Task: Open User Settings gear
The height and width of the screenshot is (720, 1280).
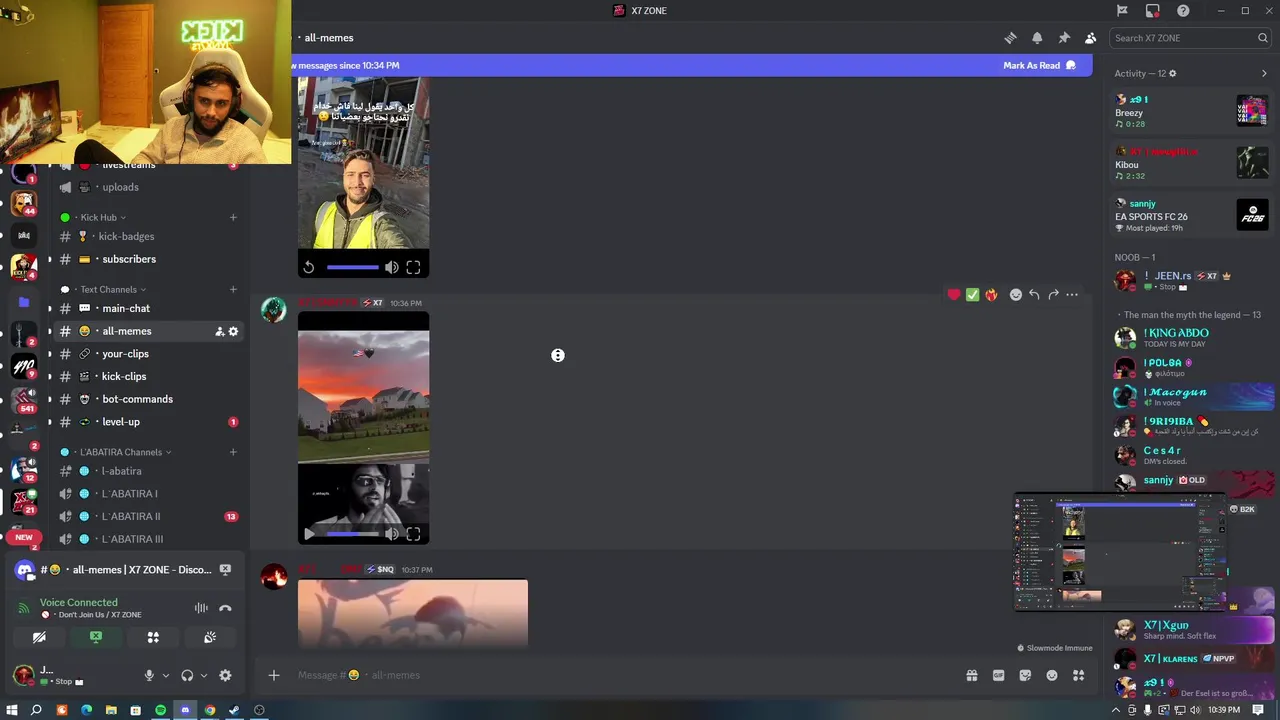Action: click(225, 676)
